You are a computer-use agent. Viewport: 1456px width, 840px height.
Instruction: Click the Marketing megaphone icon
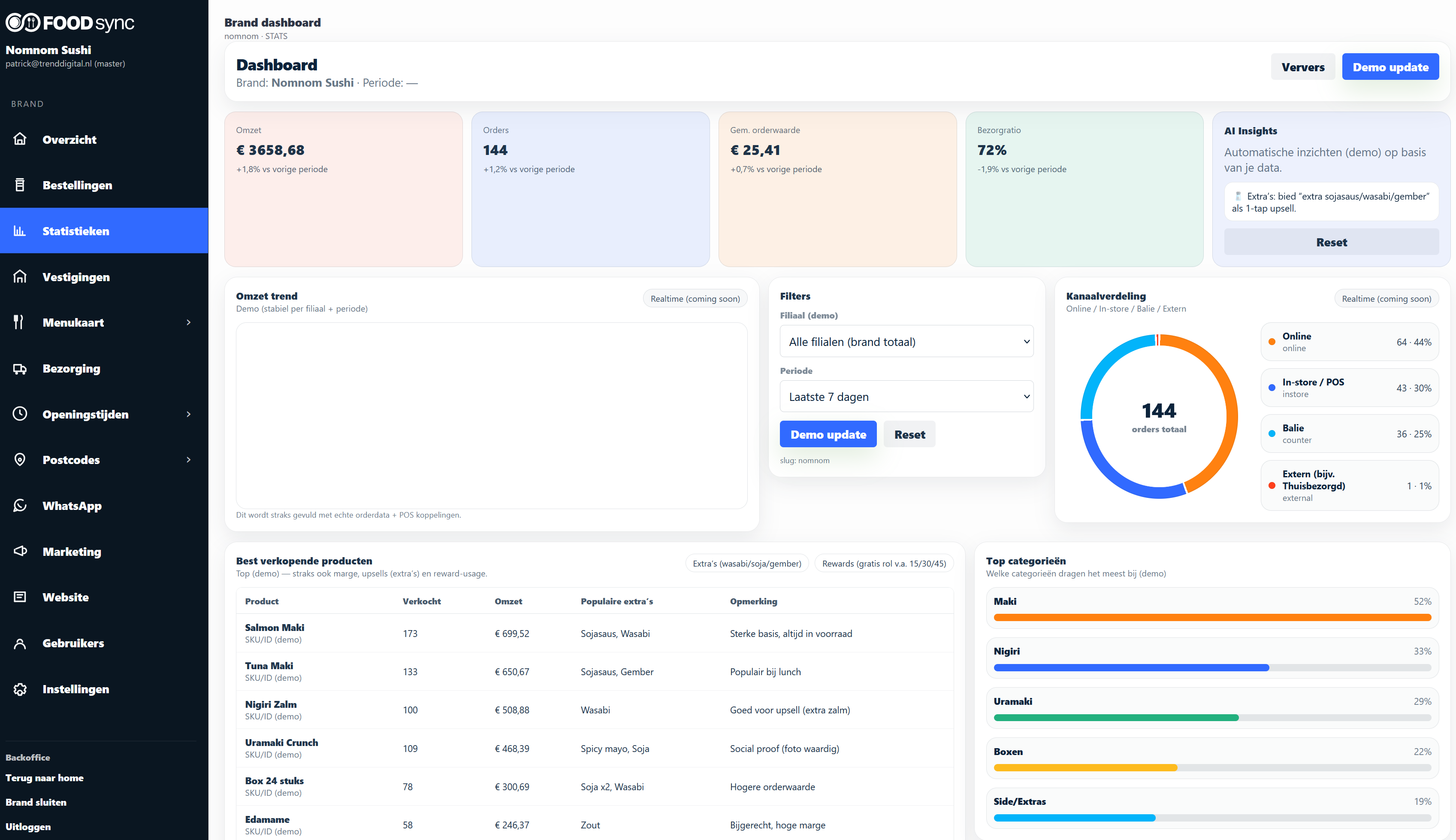[20, 552]
